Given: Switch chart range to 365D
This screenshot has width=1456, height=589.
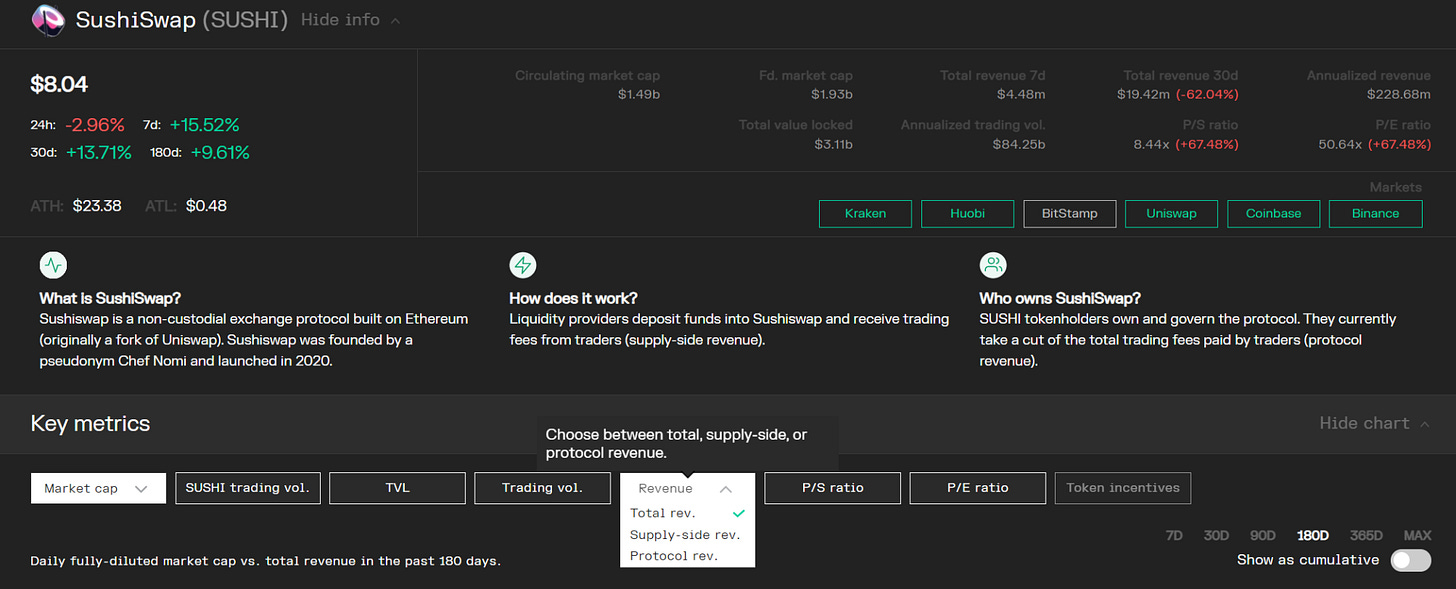Looking at the screenshot, I should pyautogui.click(x=1366, y=535).
